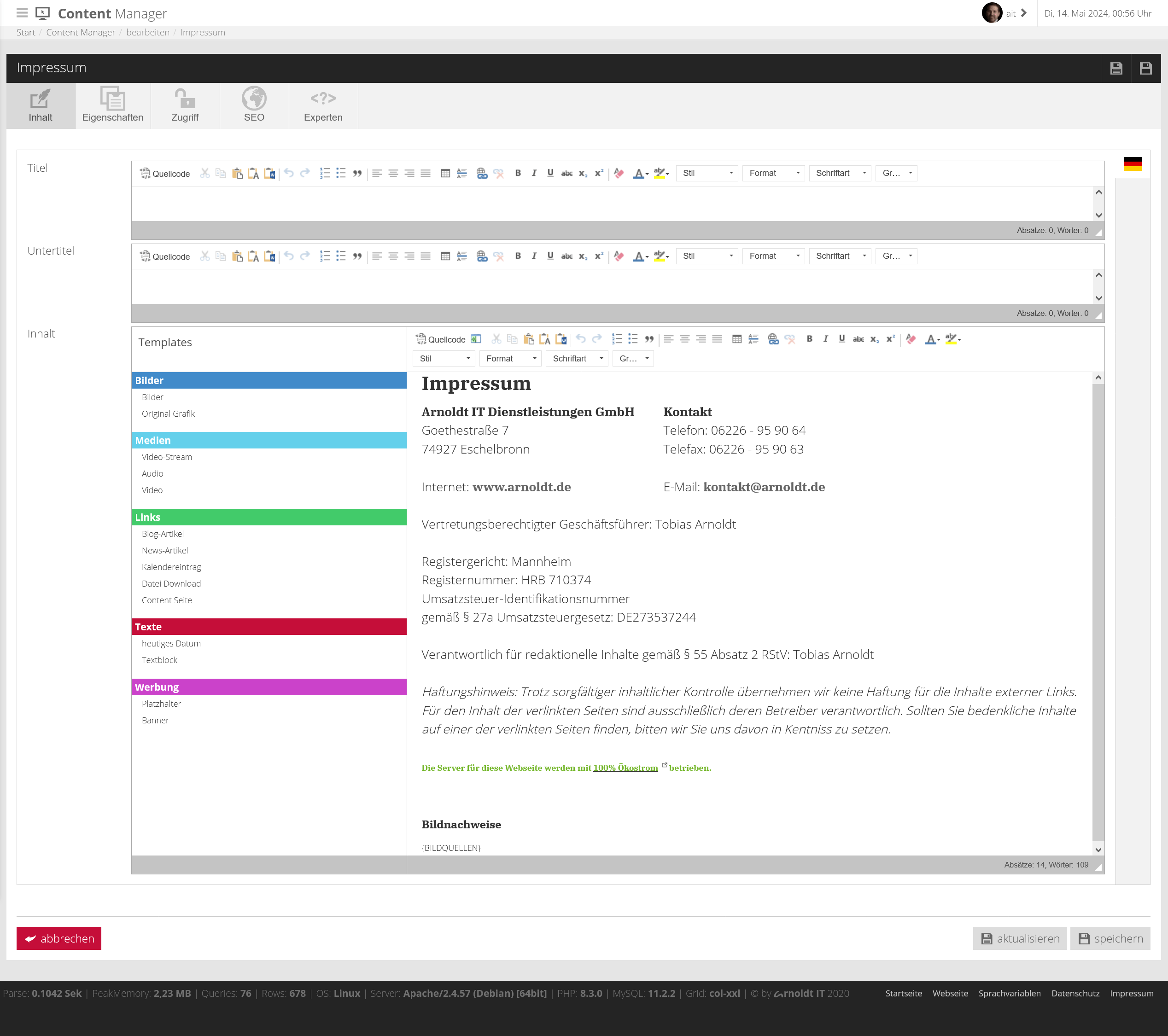Click paste as plain text icon in Inhalt toolbar
This screenshot has width=1168, height=1036.
[x=544, y=339]
